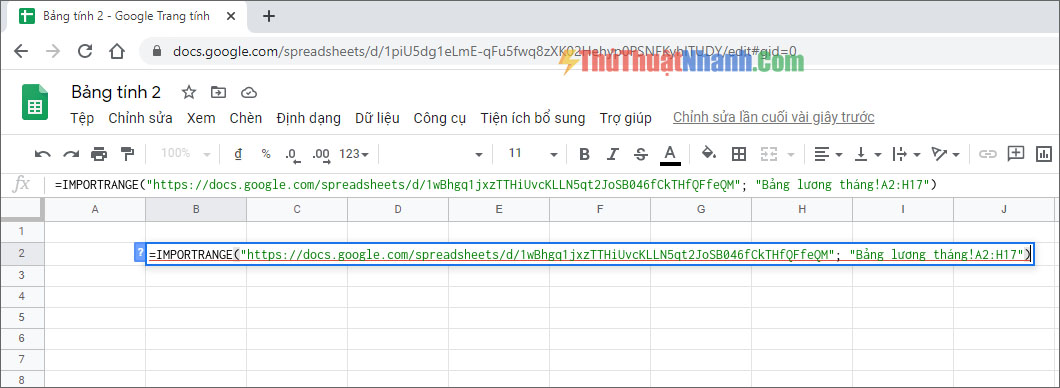Select the text color underlined A

coord(670,154)
